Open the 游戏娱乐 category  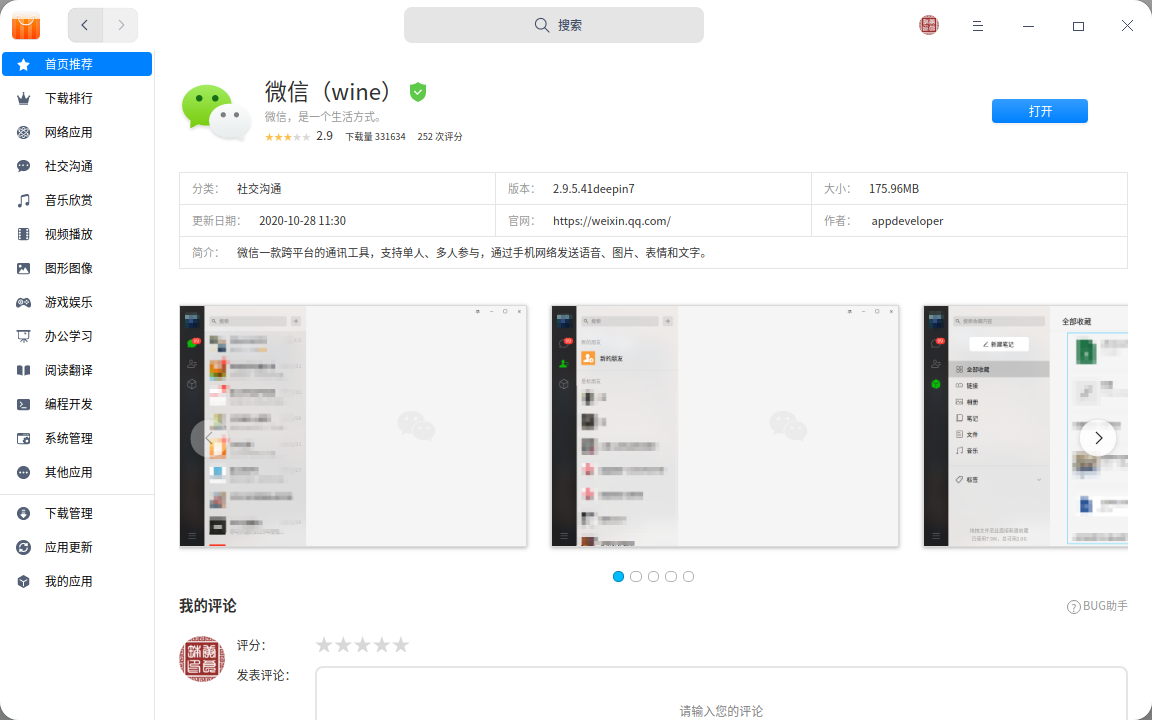tap(77, 302)
